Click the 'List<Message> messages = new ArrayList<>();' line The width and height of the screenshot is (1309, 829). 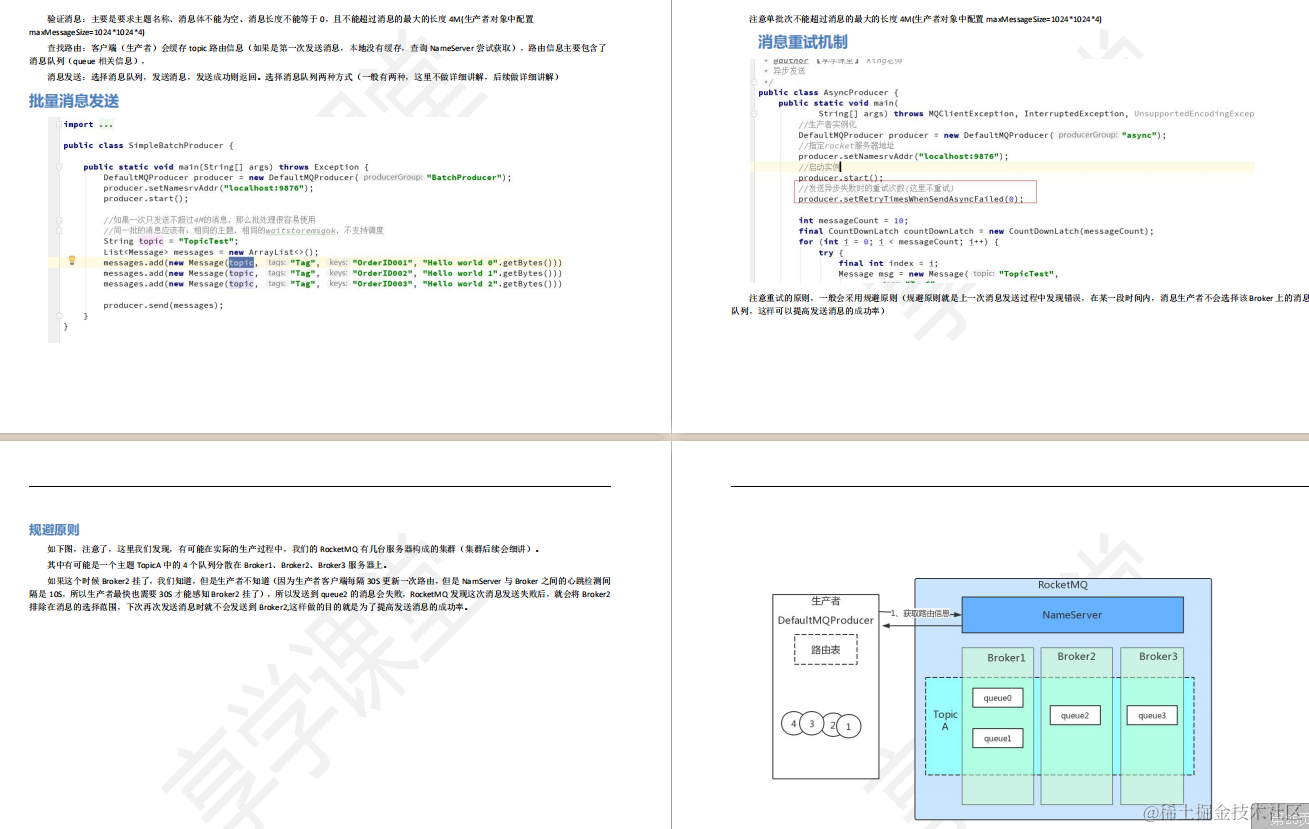(x=210, y=252)
